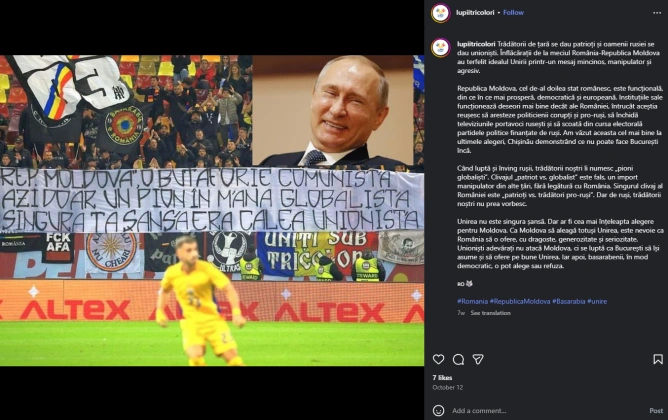Click the lupiitricolori username in the caption
Screen dimensions: 668x420
tap(476, 44)
